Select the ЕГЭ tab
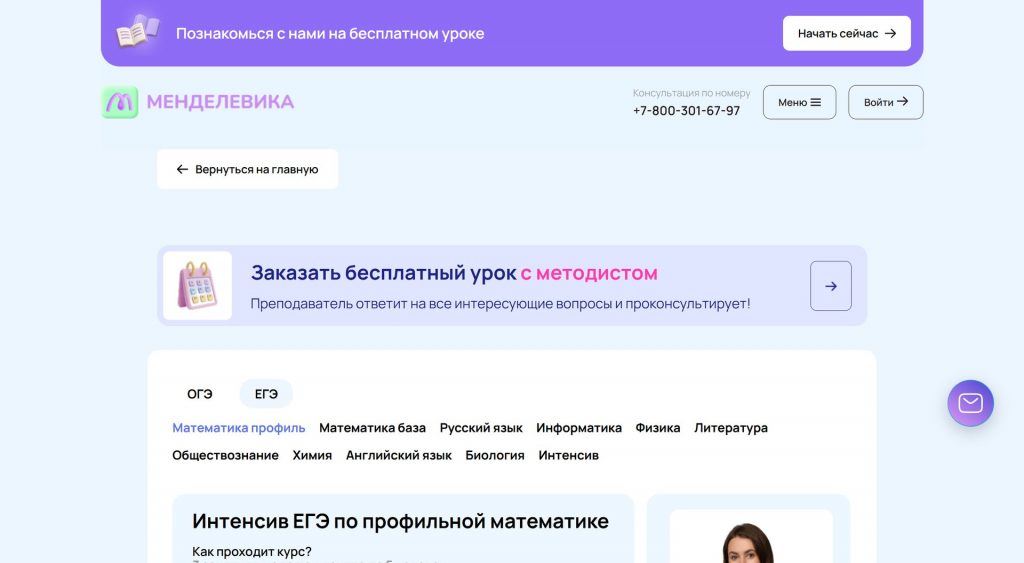 click(266, 394)
